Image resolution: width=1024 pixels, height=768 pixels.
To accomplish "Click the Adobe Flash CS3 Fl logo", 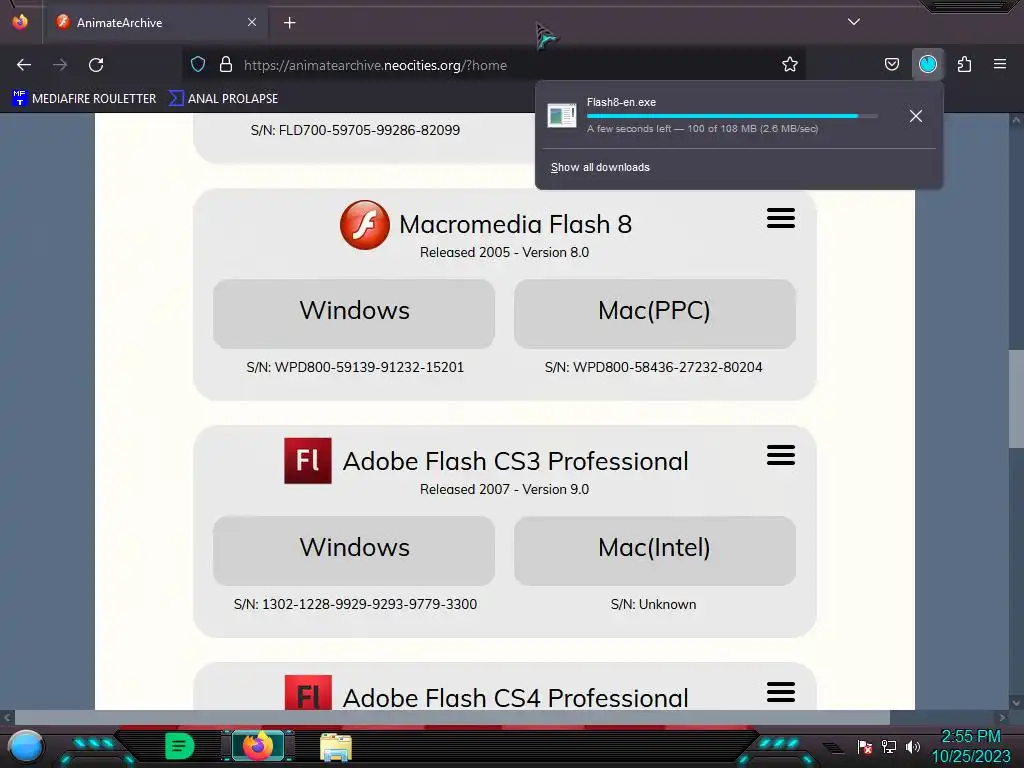I will (308, 460).
